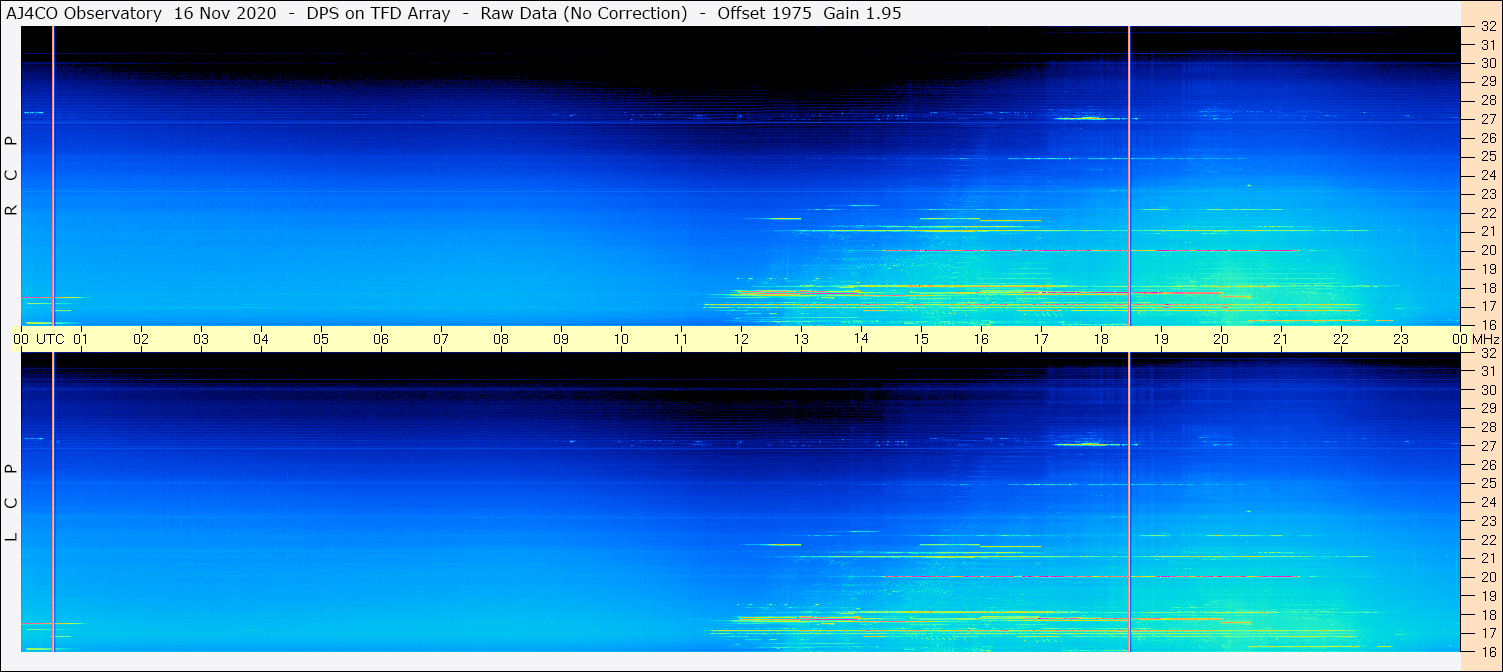Click the 23 hour label on the time axis
The width and height of the screenshot is (1503, 672).
pos(1401,339)
